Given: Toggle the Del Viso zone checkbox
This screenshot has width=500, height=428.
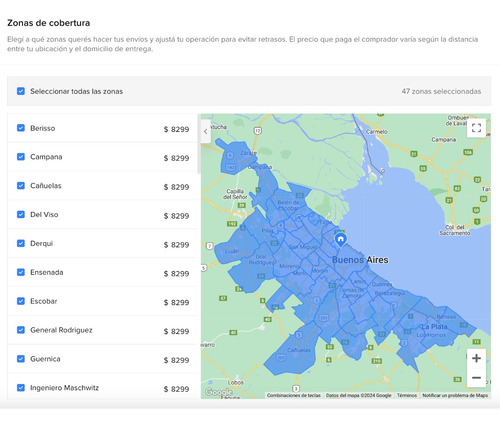Looking at the screenshot, I should (x=21, y=214).
